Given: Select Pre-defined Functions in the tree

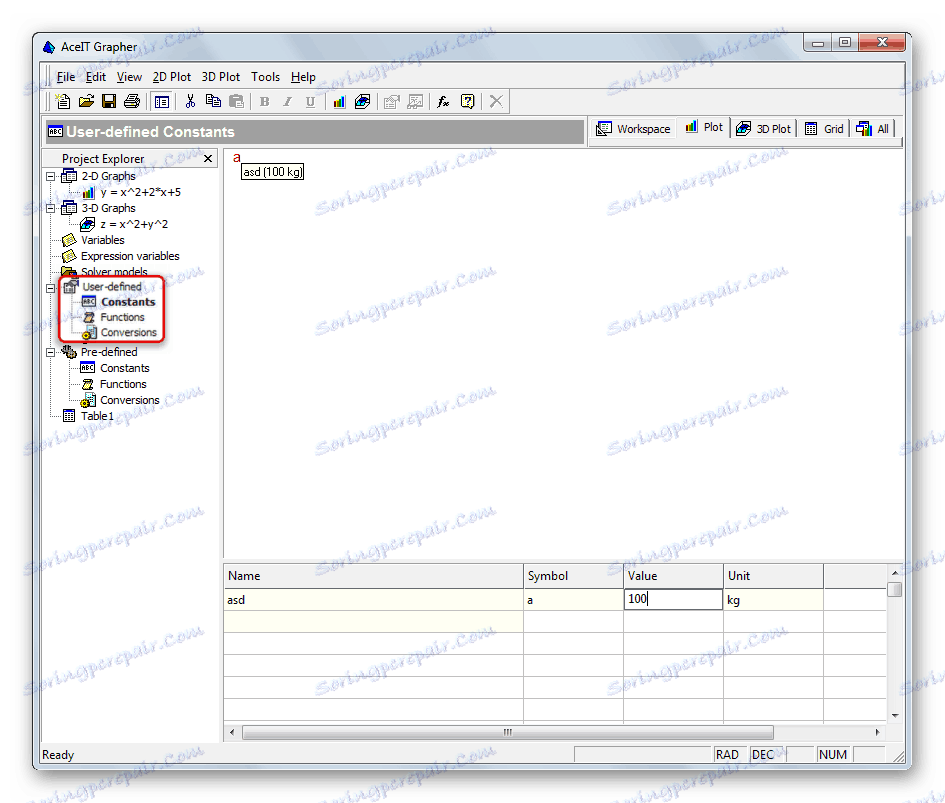Looking at the screenshot, I should (123, 384).
